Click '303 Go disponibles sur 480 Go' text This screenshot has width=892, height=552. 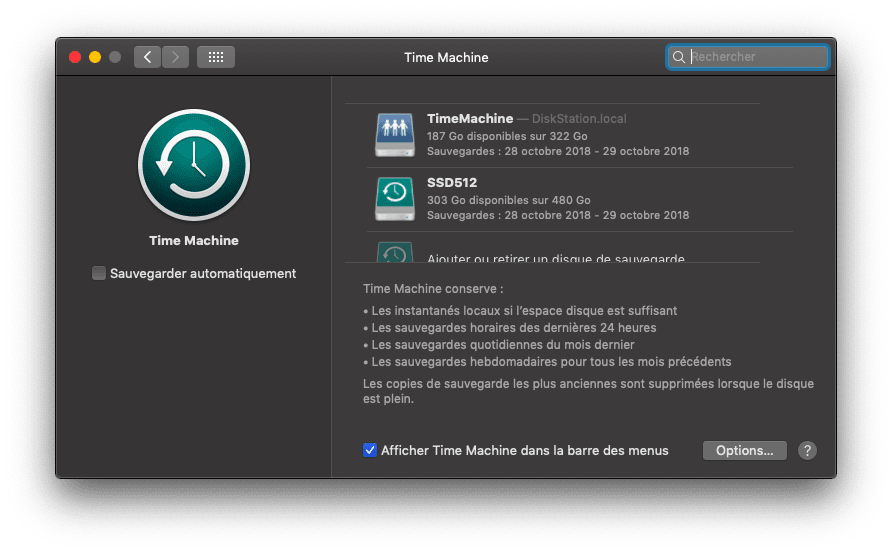click(509, 200)
